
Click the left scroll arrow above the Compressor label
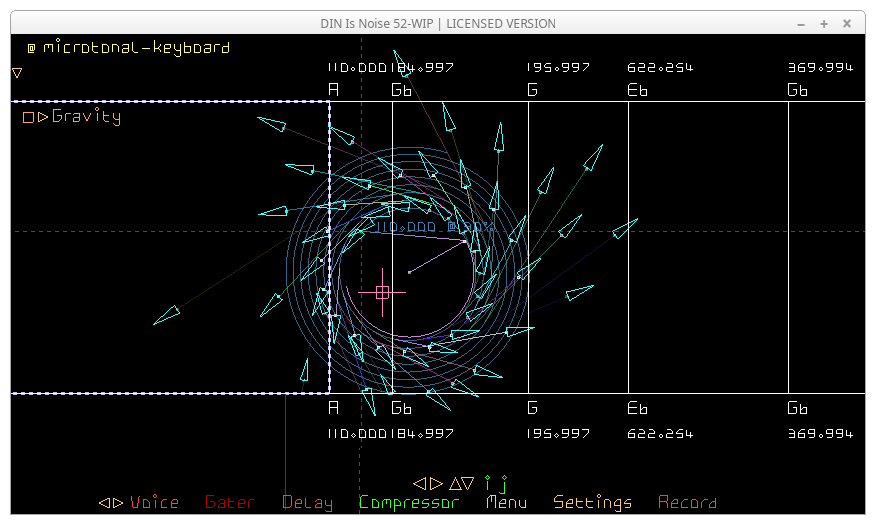click(420, 483)
